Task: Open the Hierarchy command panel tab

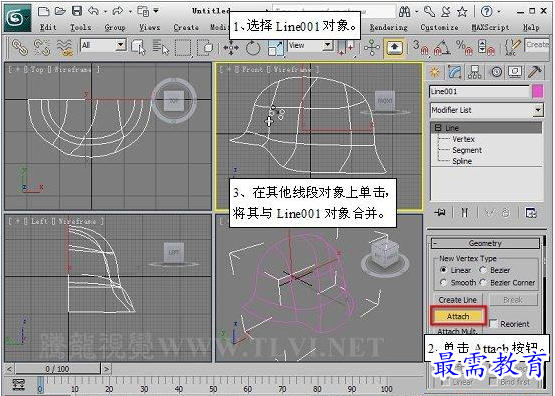Action: [x=474, y=72]
